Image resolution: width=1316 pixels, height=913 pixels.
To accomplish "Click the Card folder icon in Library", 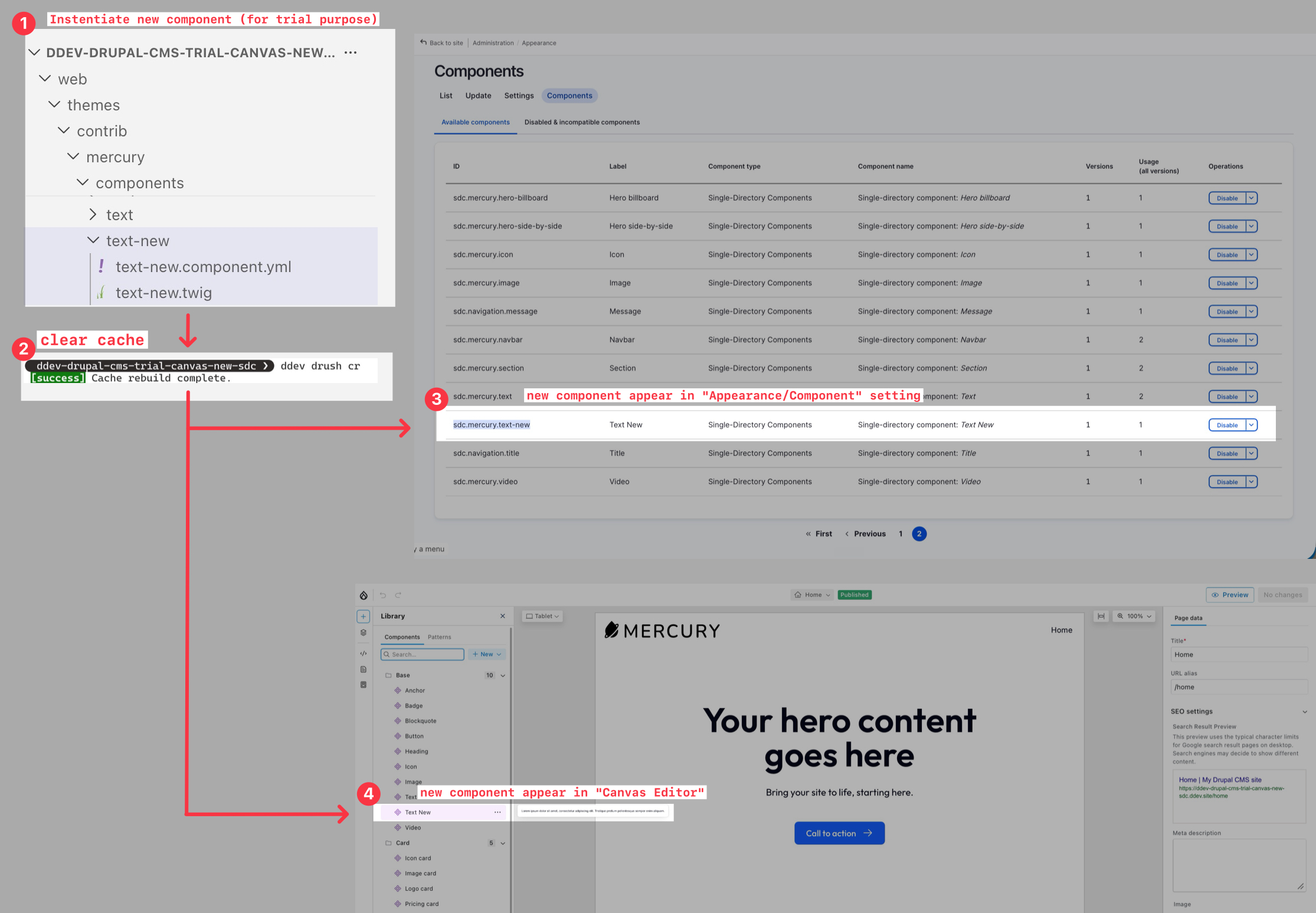I will (x=388, y=843).
